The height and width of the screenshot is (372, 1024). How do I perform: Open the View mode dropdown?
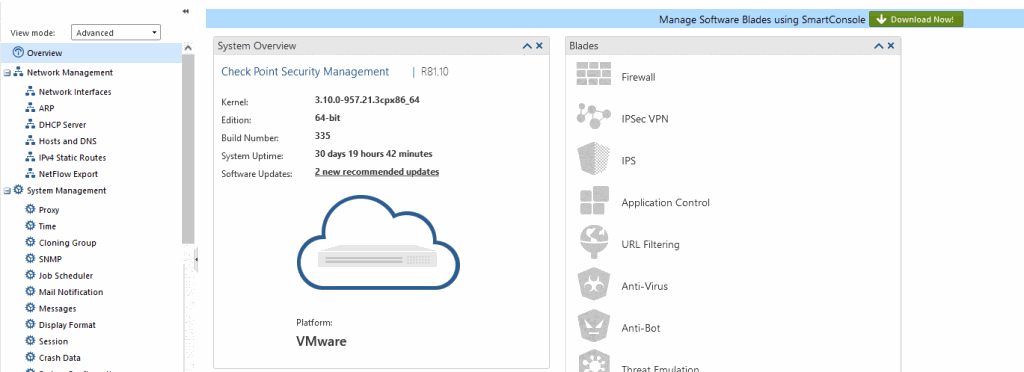coord(116,33)
